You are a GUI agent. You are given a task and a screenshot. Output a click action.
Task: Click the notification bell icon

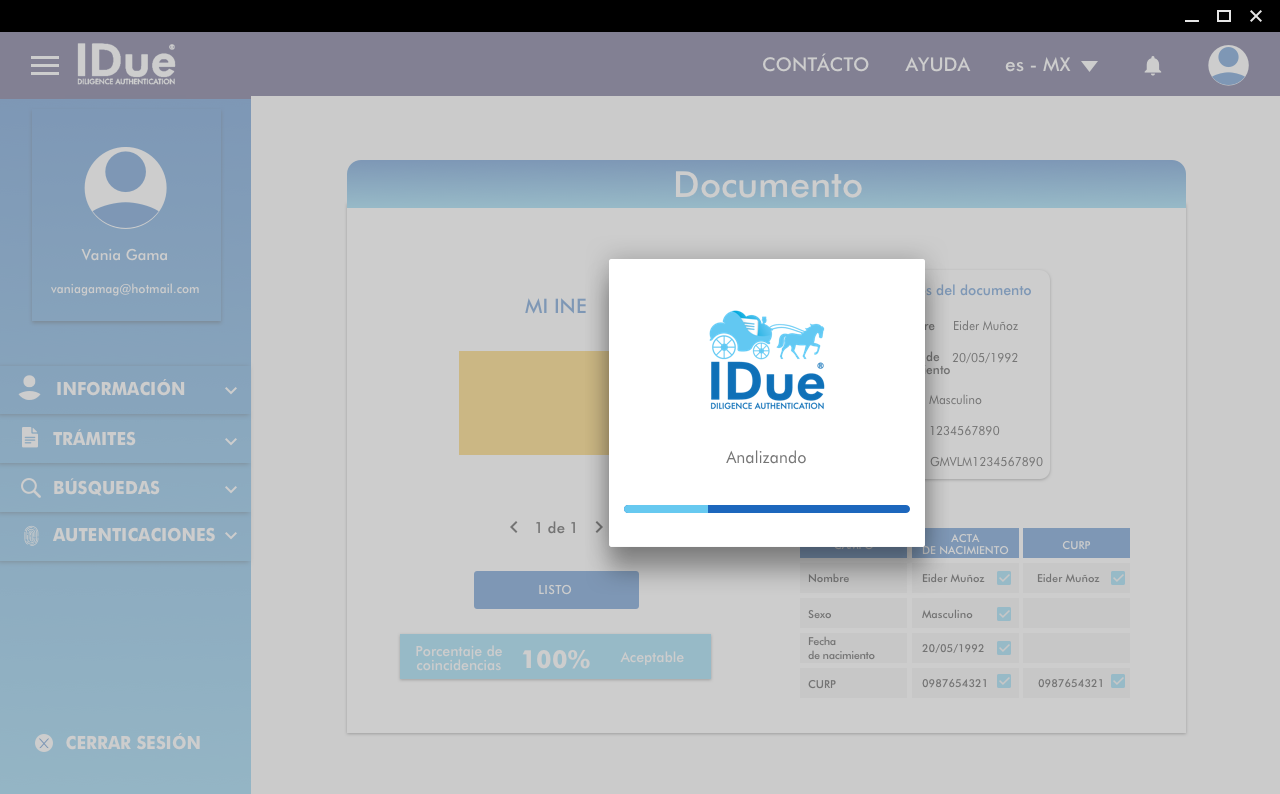point(1153,66)
